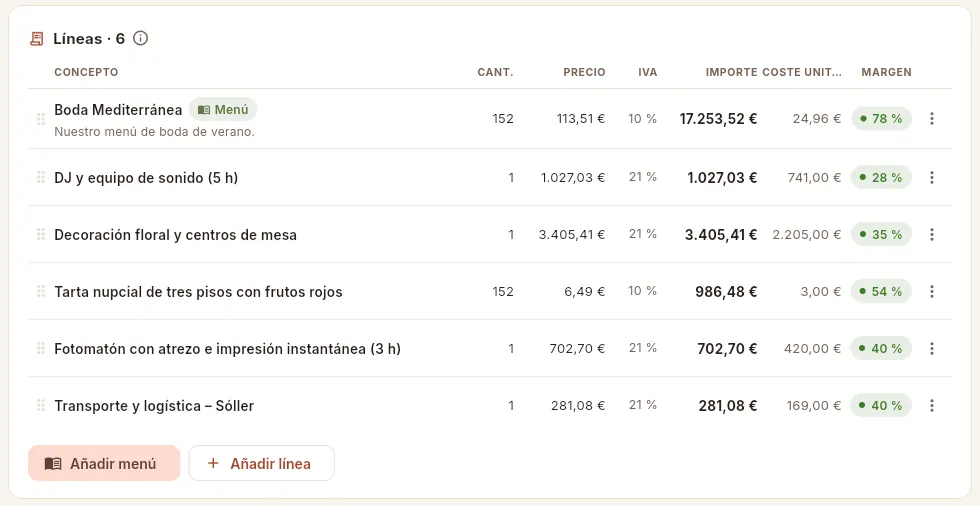
Task: Click amount 3.405,41 € in bold
Action: pyautogui.click(x=721, y=235)
